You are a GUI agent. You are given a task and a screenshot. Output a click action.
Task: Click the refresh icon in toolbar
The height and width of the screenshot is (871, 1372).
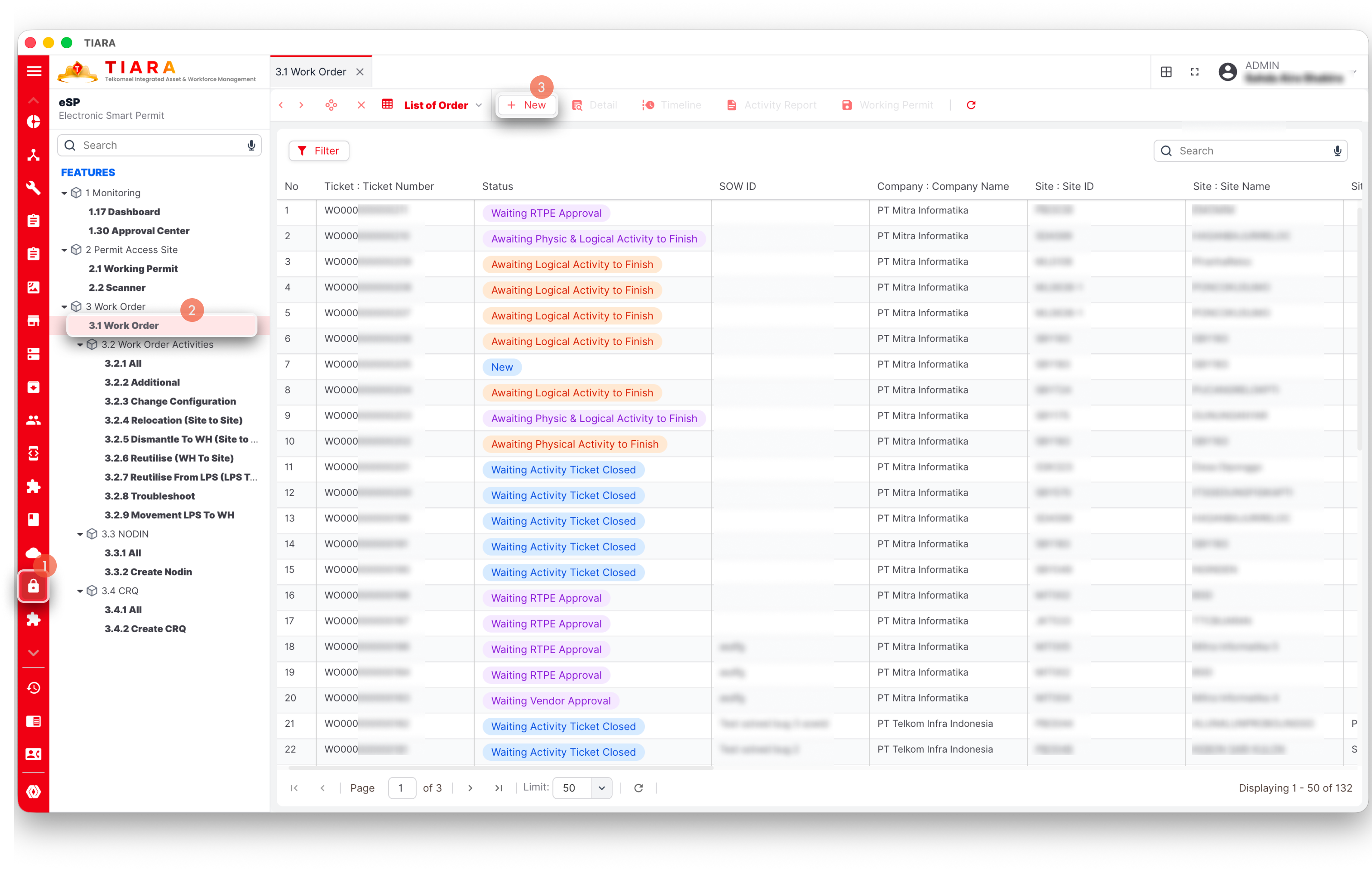pyautogui.click(x=971, y=105)
